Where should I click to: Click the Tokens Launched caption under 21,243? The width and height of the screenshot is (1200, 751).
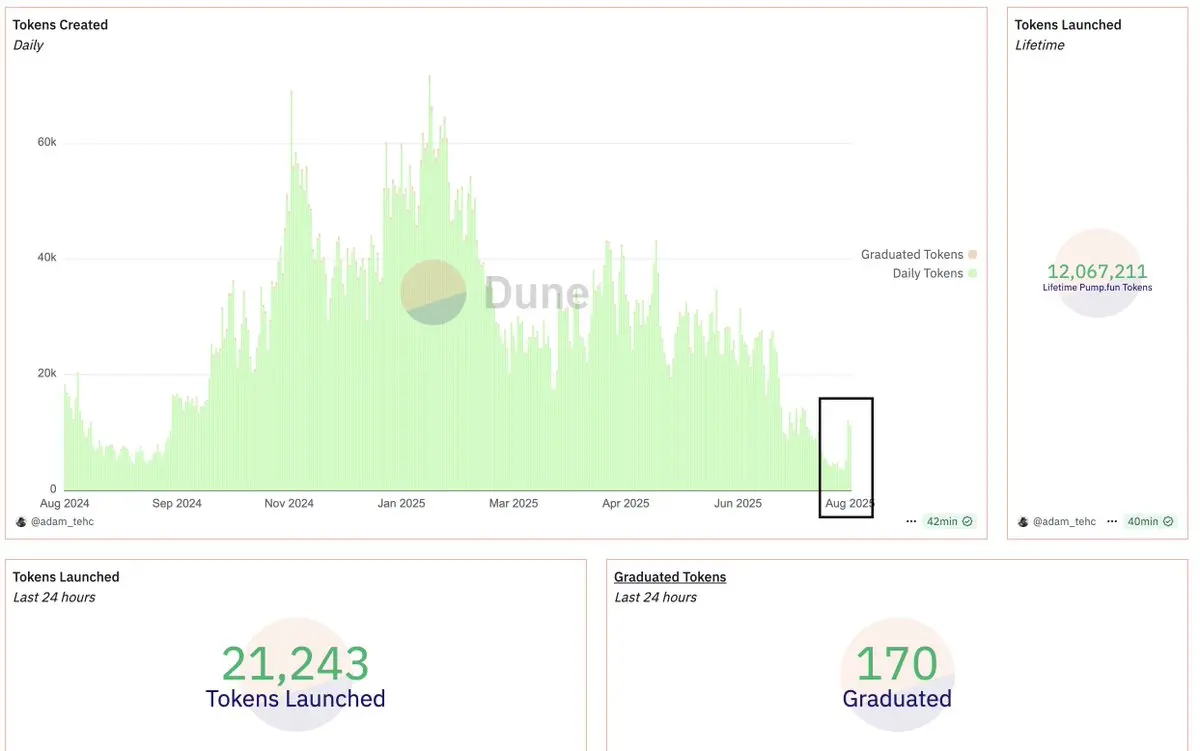coord(295,699)
